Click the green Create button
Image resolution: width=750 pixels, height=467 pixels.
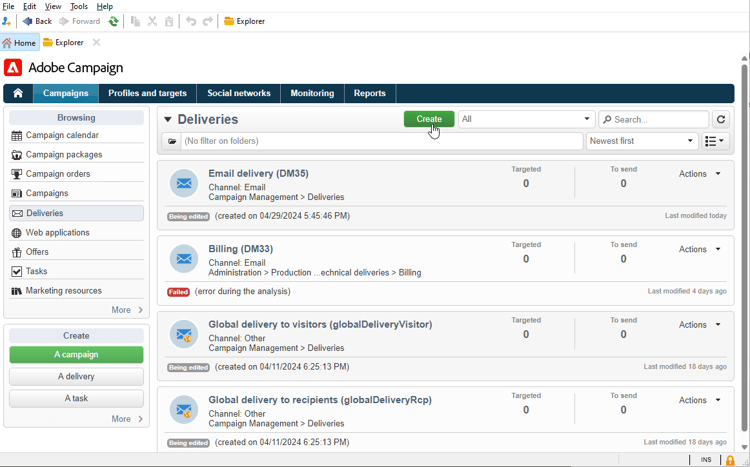[429, 119]
